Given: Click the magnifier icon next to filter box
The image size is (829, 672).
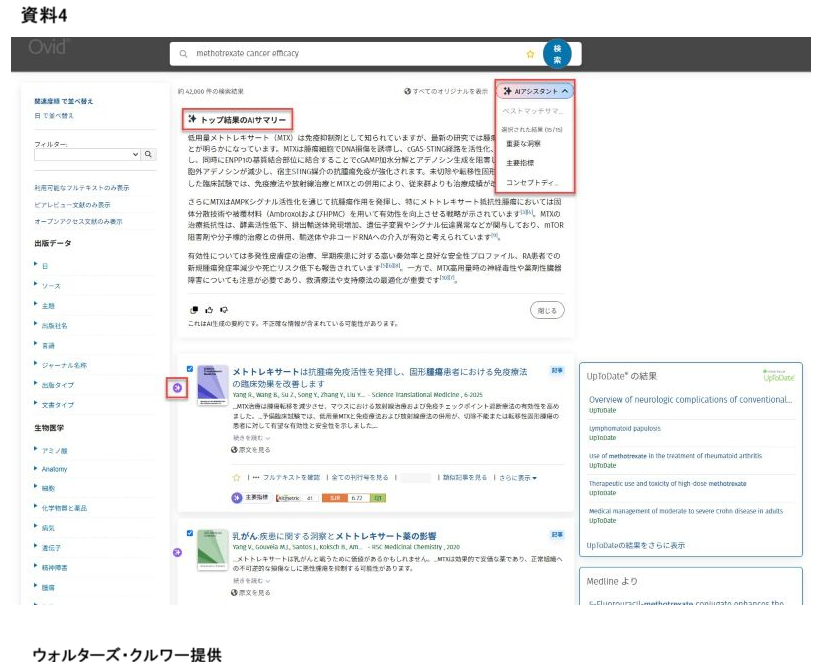Looking at the screenshot, I should [x=148, y=155].
